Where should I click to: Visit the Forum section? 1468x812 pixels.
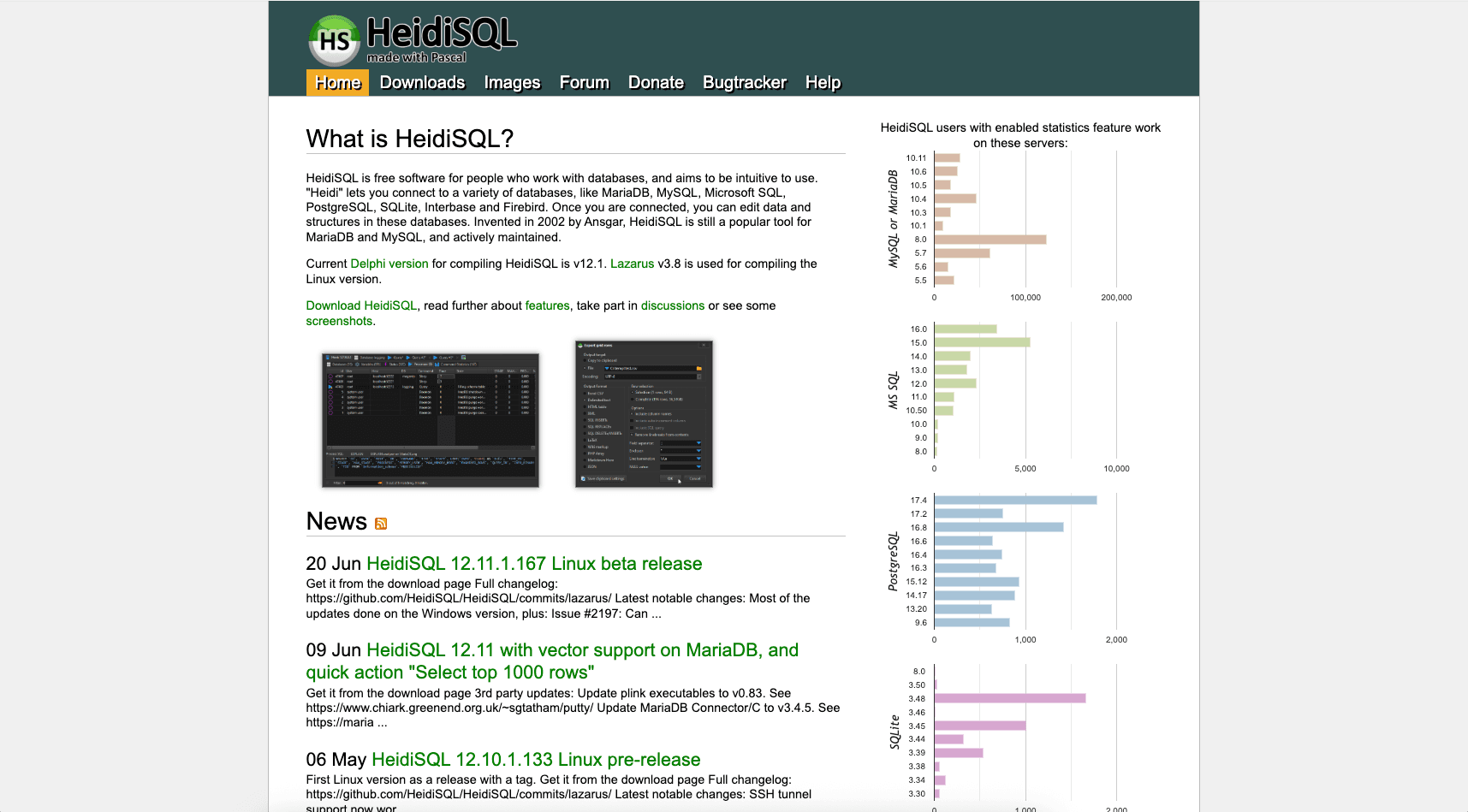click(x=584, y=83)
